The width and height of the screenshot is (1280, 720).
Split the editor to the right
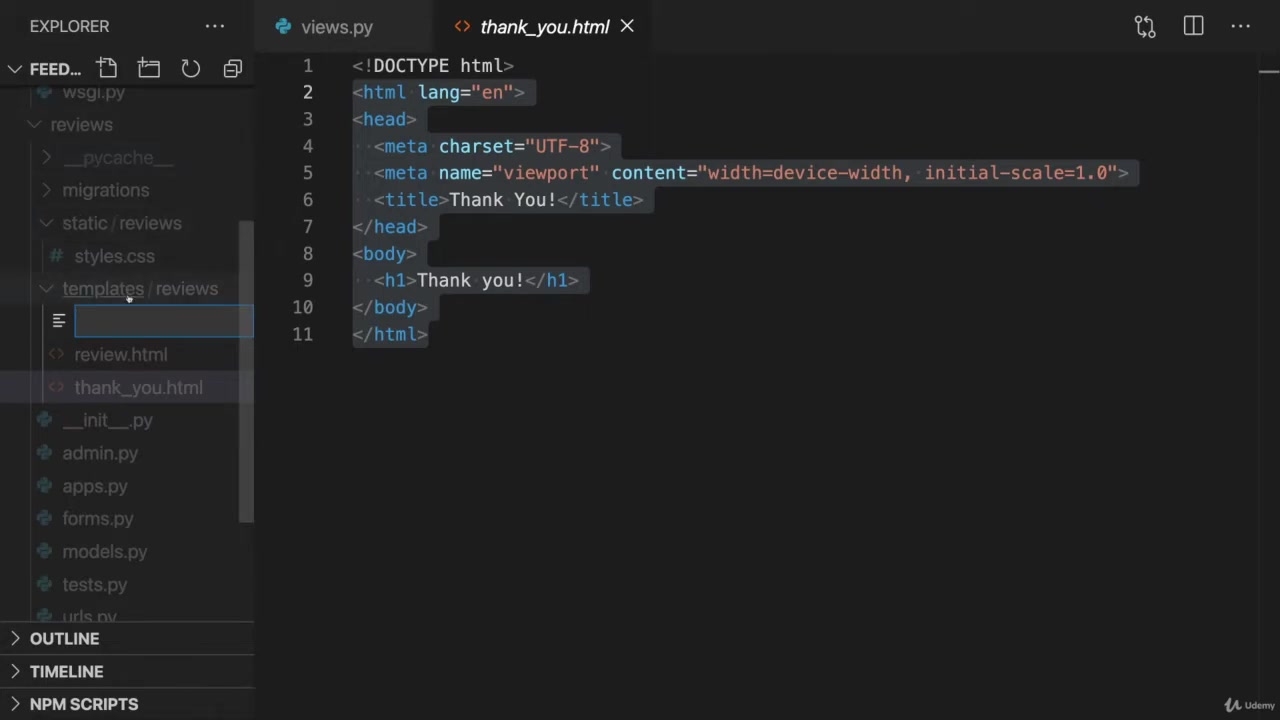[1193, 27]
